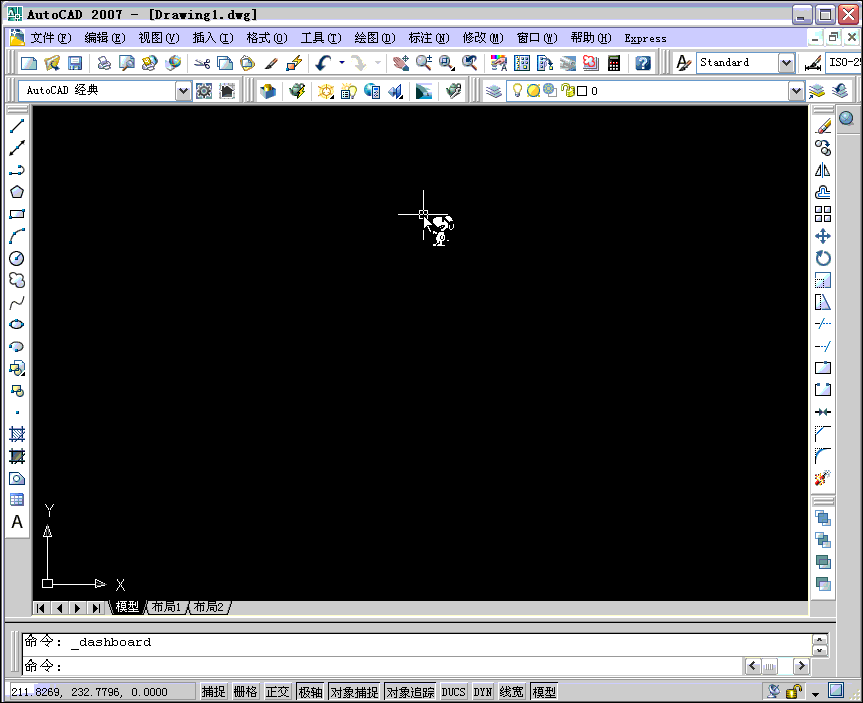This screenshot has width=863, height=703.
Task: Select the Line tool in the Draw toolbar
Action: (x=17, y=125)
